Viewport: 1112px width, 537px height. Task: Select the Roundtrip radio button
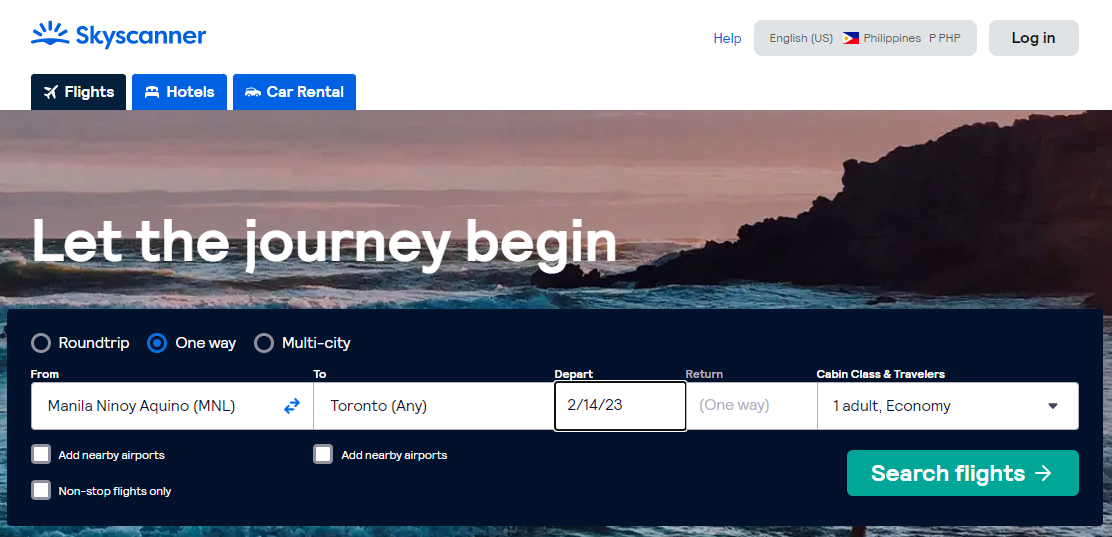pyautogui.click(x=41, y=343)
